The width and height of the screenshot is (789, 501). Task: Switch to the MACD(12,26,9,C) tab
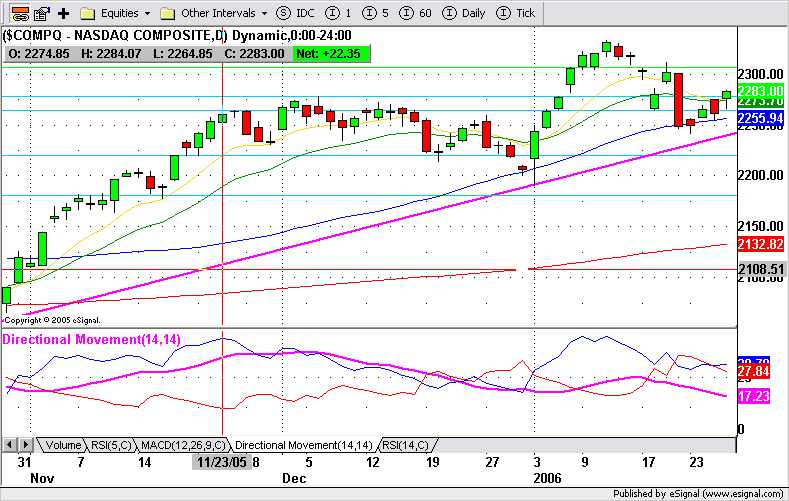point(183,445)
